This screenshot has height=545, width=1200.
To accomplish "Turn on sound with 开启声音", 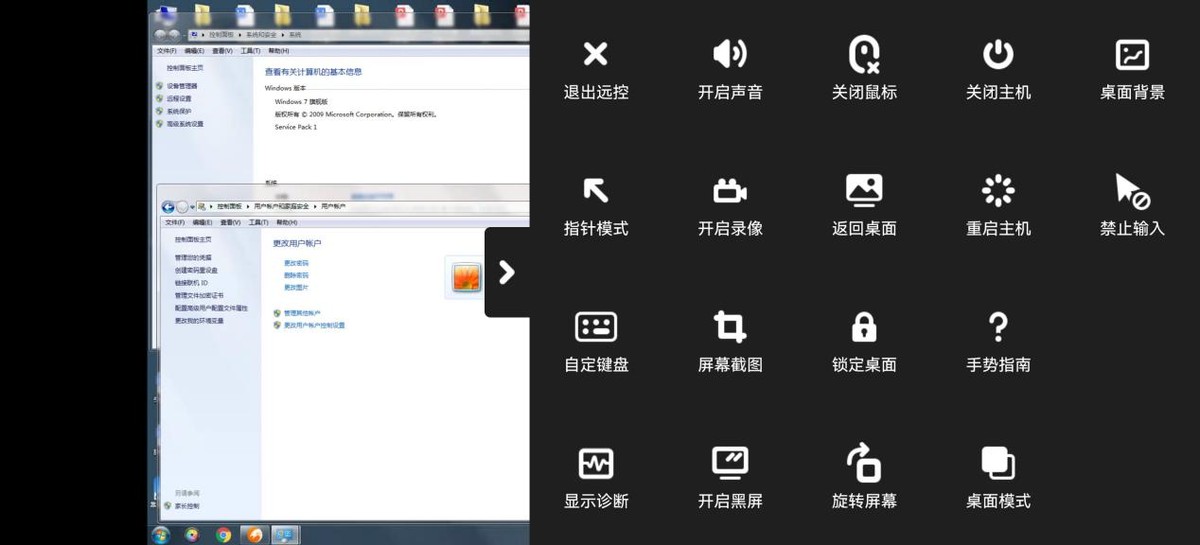I will pyautogui.click(x=730, y=71).
